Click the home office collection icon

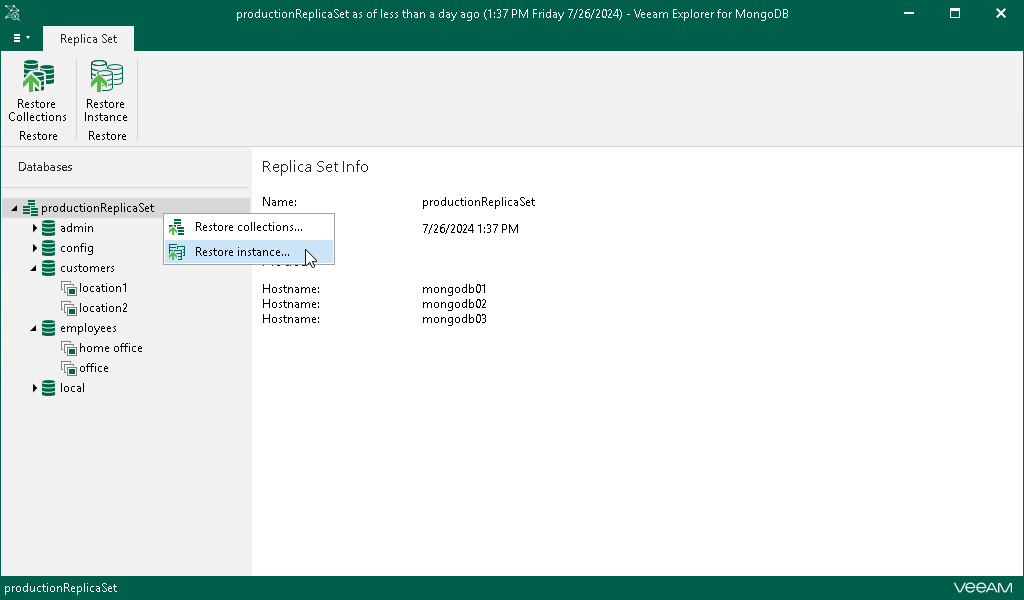click(69, 349)
